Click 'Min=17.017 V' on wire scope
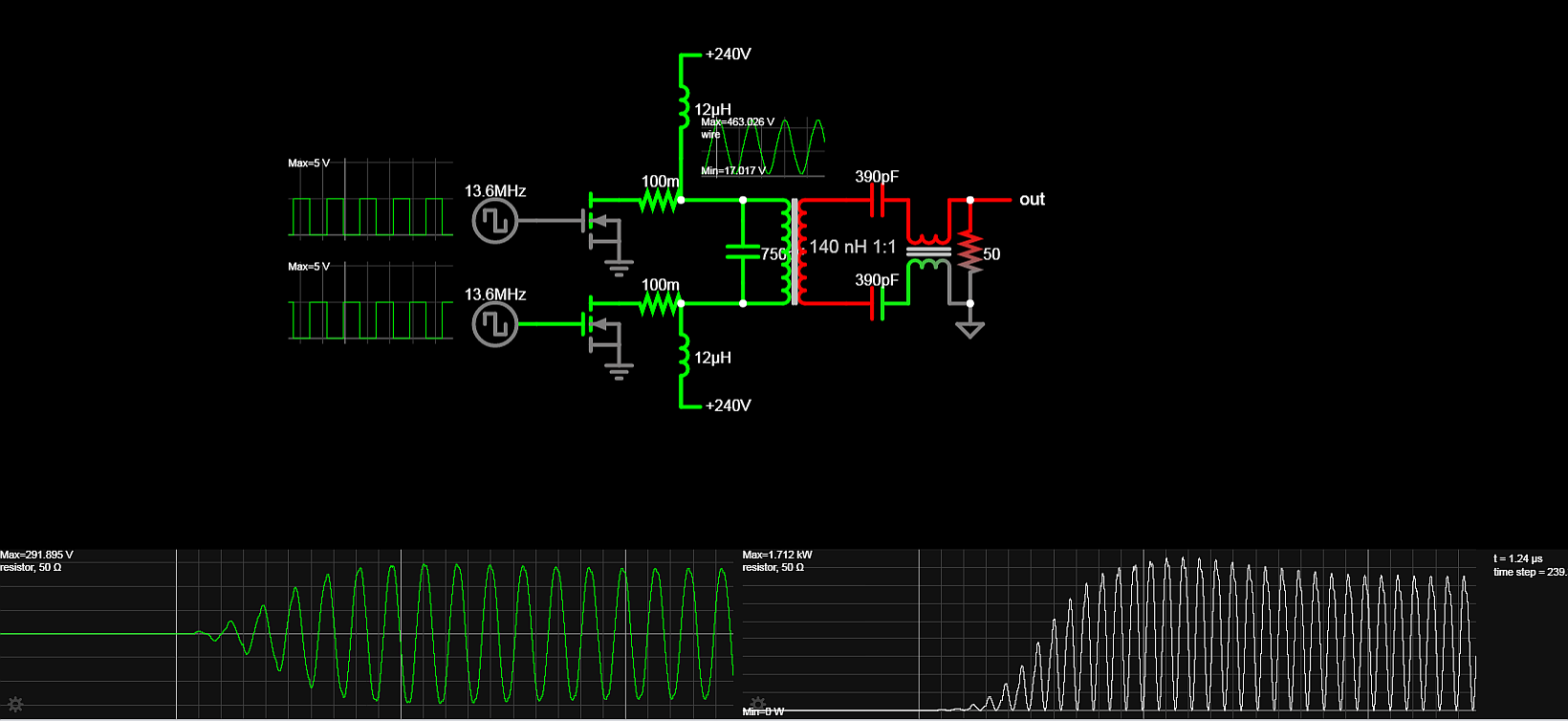The height and width of the screenshot is (721, 1568). (x=733, y=170)
